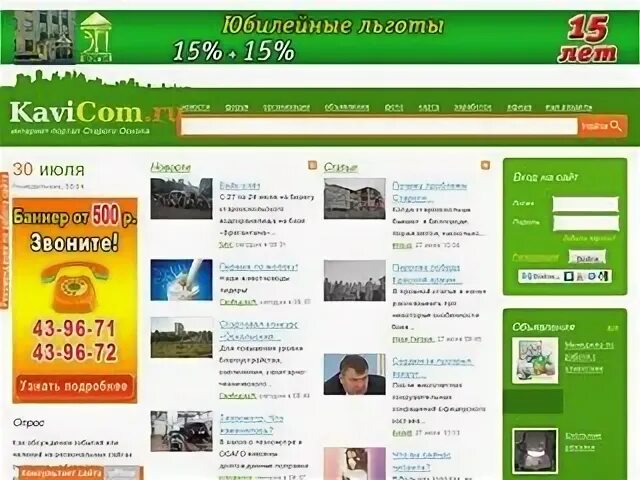640x480 pixels.
Task: Click the login submit button in the login panel
Action: [x=587, y=258]
